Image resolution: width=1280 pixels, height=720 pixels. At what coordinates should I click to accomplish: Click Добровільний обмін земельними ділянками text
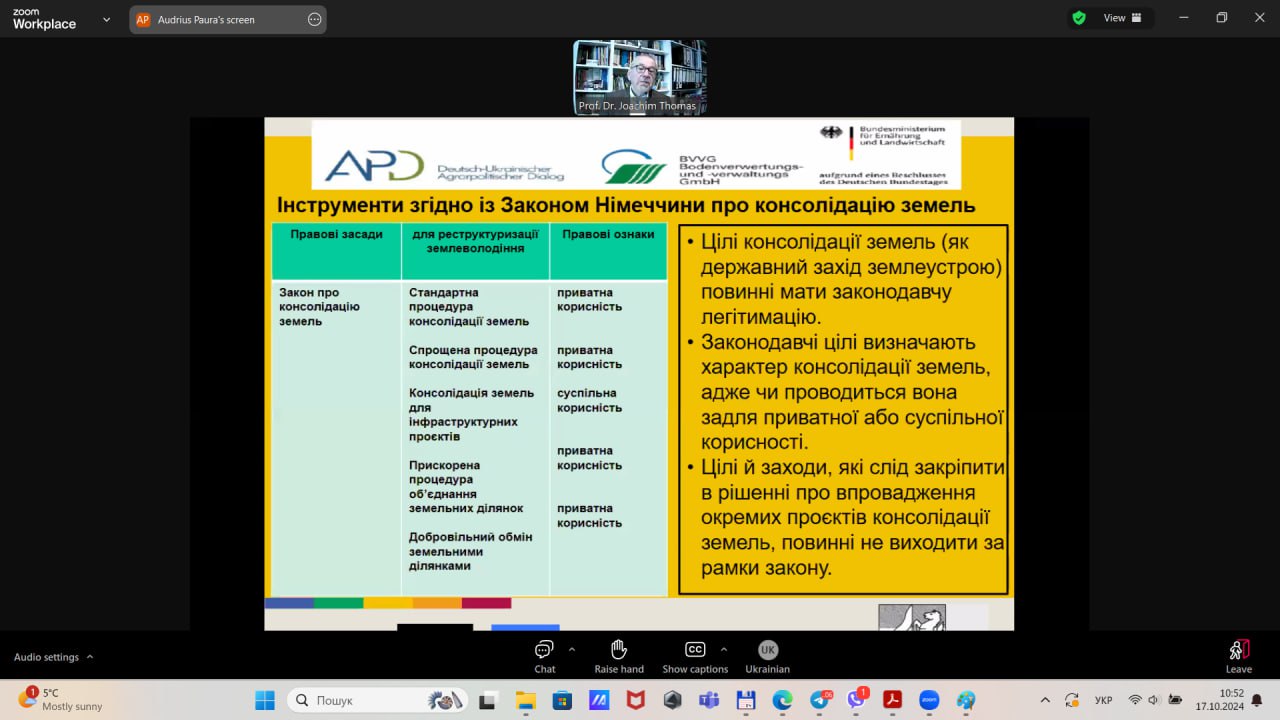[470, 551]
